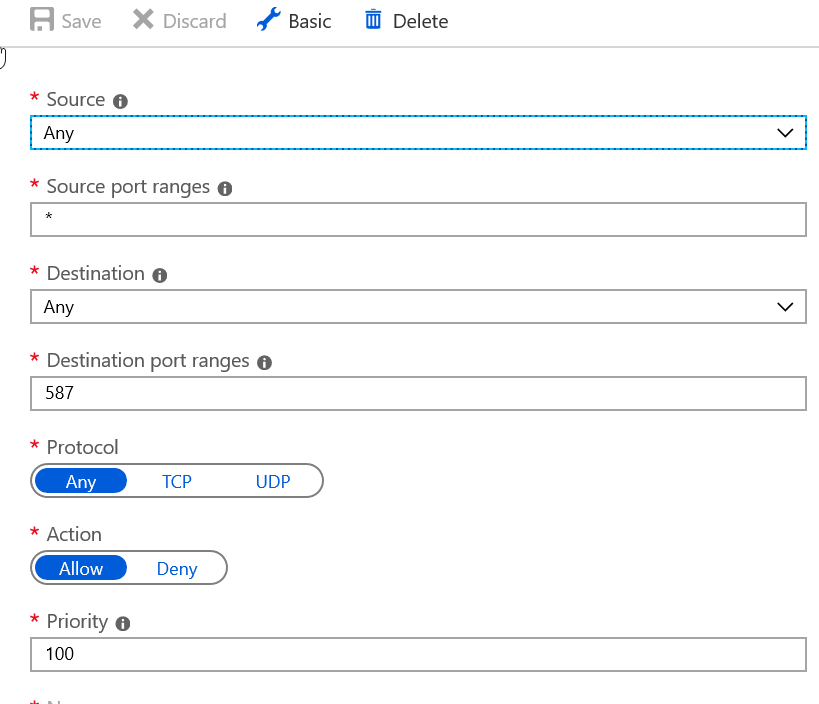Expand the Source dropdown
This screenshot has width=819, height=704.
tap(785, 133)
